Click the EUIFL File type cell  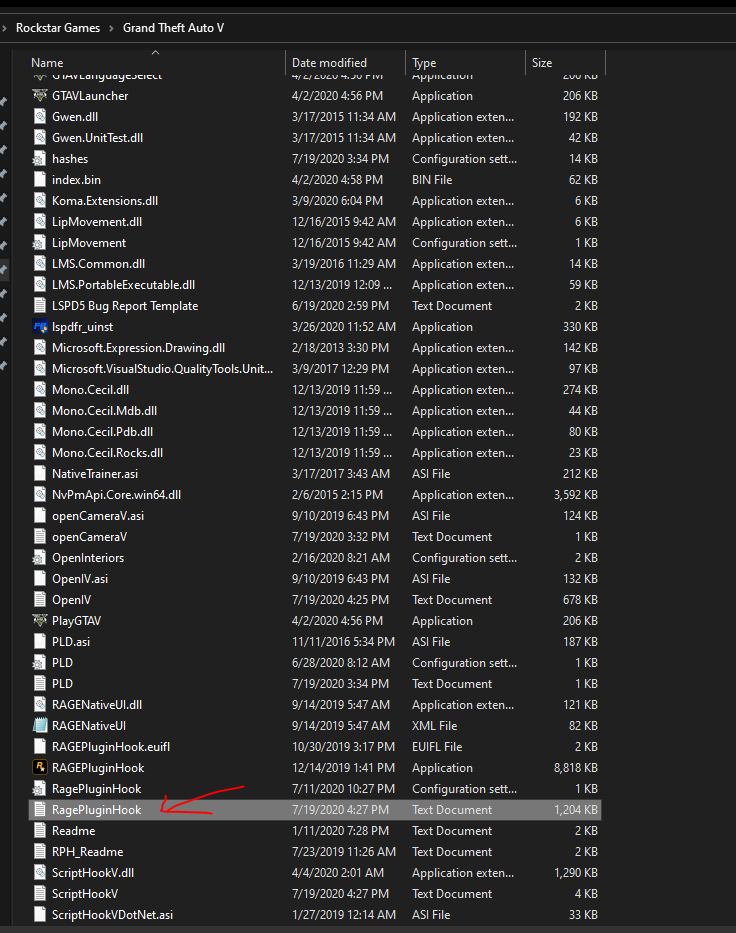pos(437,747)
